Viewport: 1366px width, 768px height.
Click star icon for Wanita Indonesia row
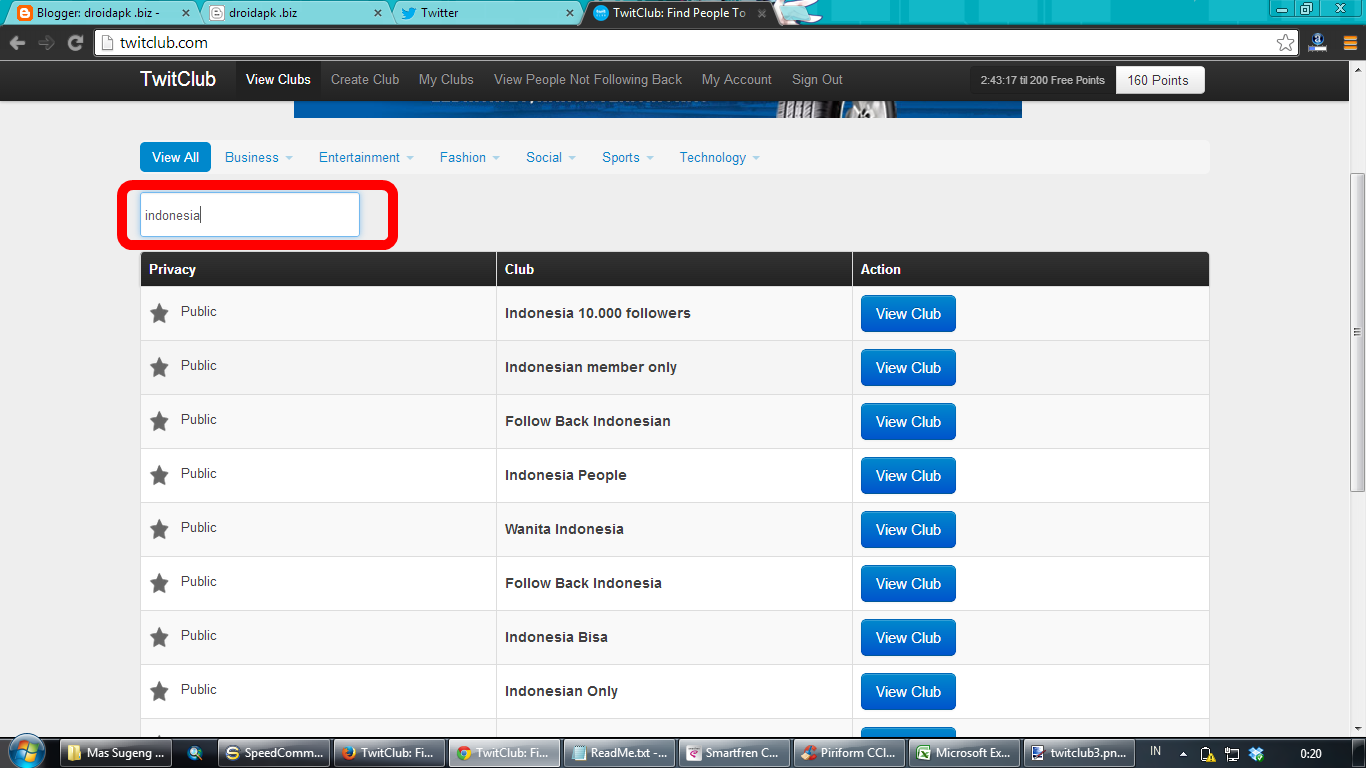coord(159,529)
